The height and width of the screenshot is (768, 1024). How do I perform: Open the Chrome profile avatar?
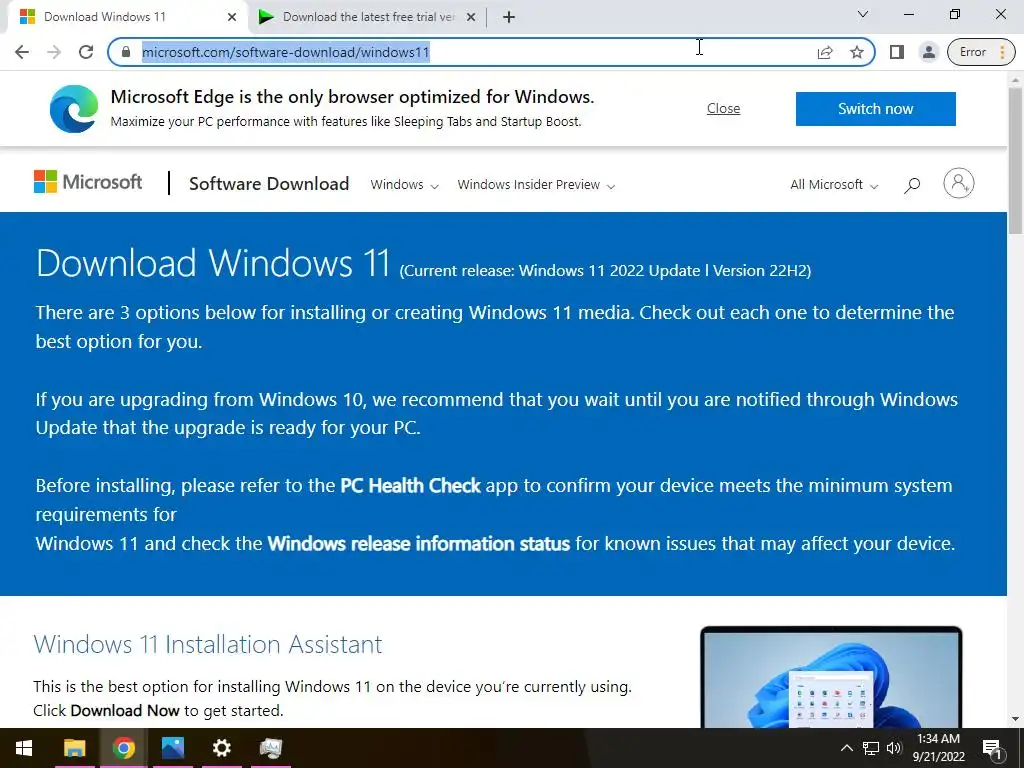click(928, 52)
